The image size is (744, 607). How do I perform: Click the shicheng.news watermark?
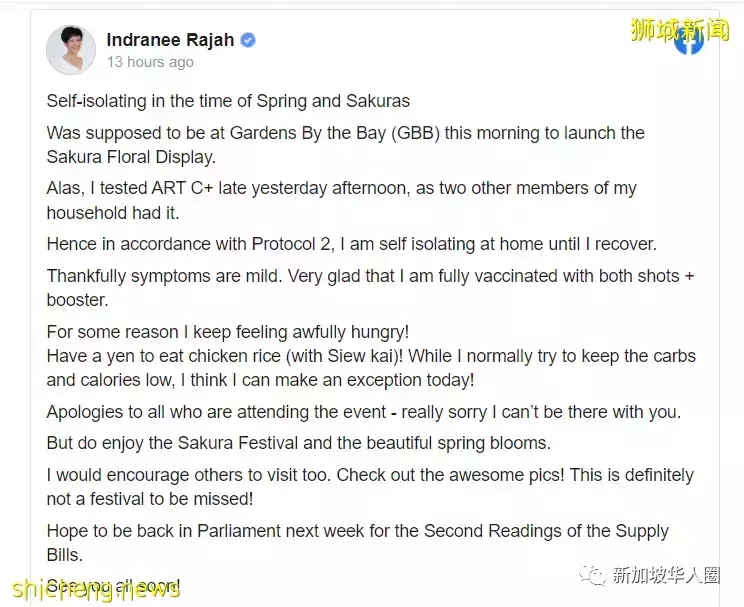[x=96, y=589]
